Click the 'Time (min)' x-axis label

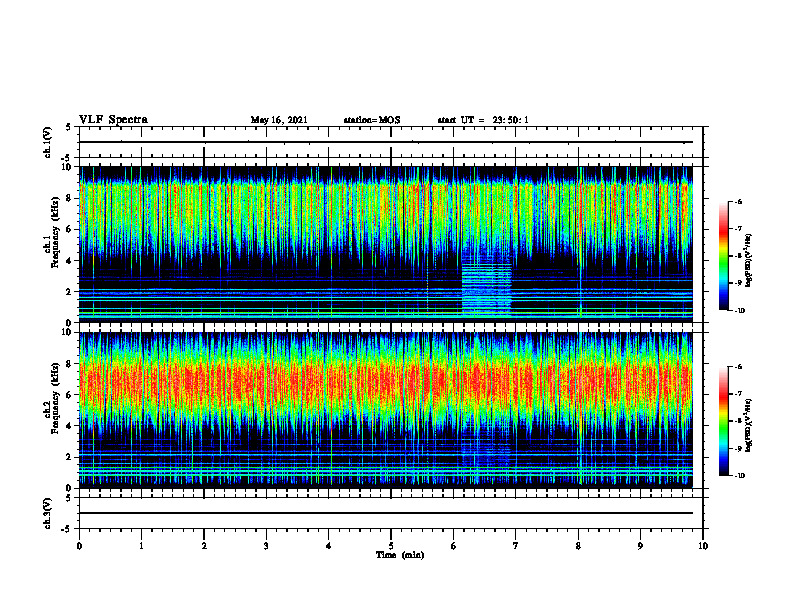(x=400, y=555)
